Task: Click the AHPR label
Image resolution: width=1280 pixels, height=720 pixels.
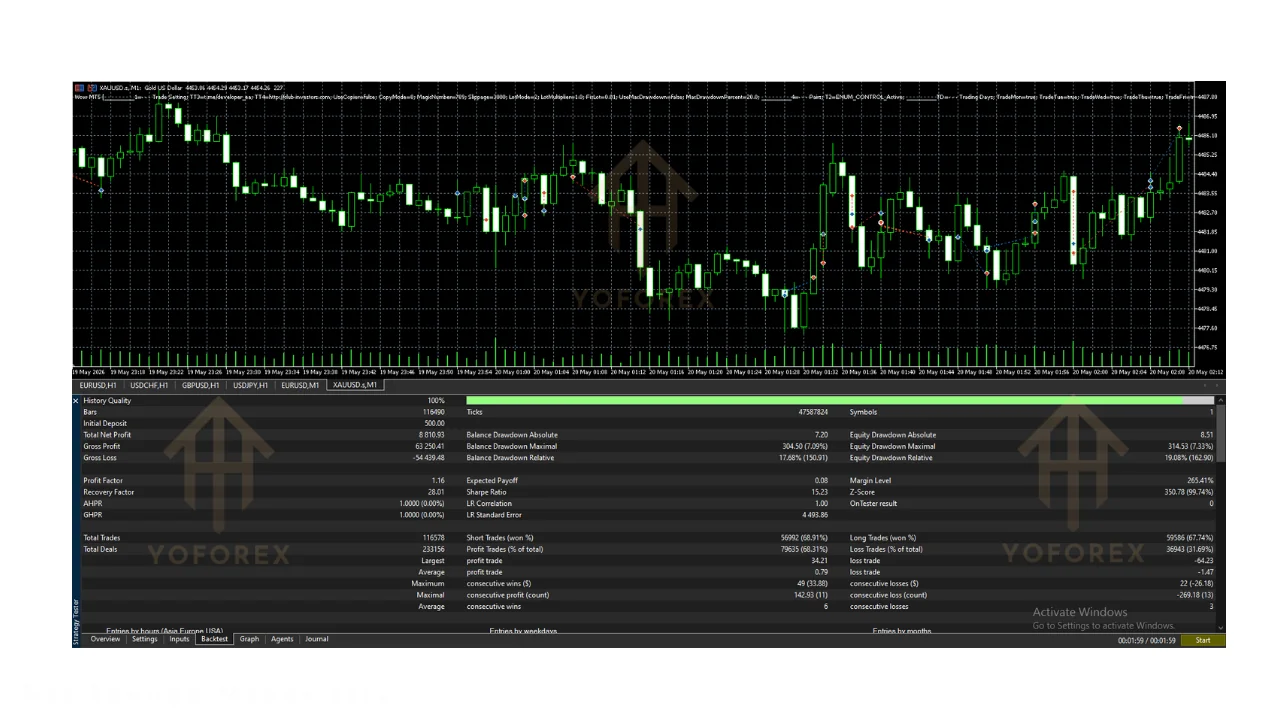Action: click(x=92, y=504)
